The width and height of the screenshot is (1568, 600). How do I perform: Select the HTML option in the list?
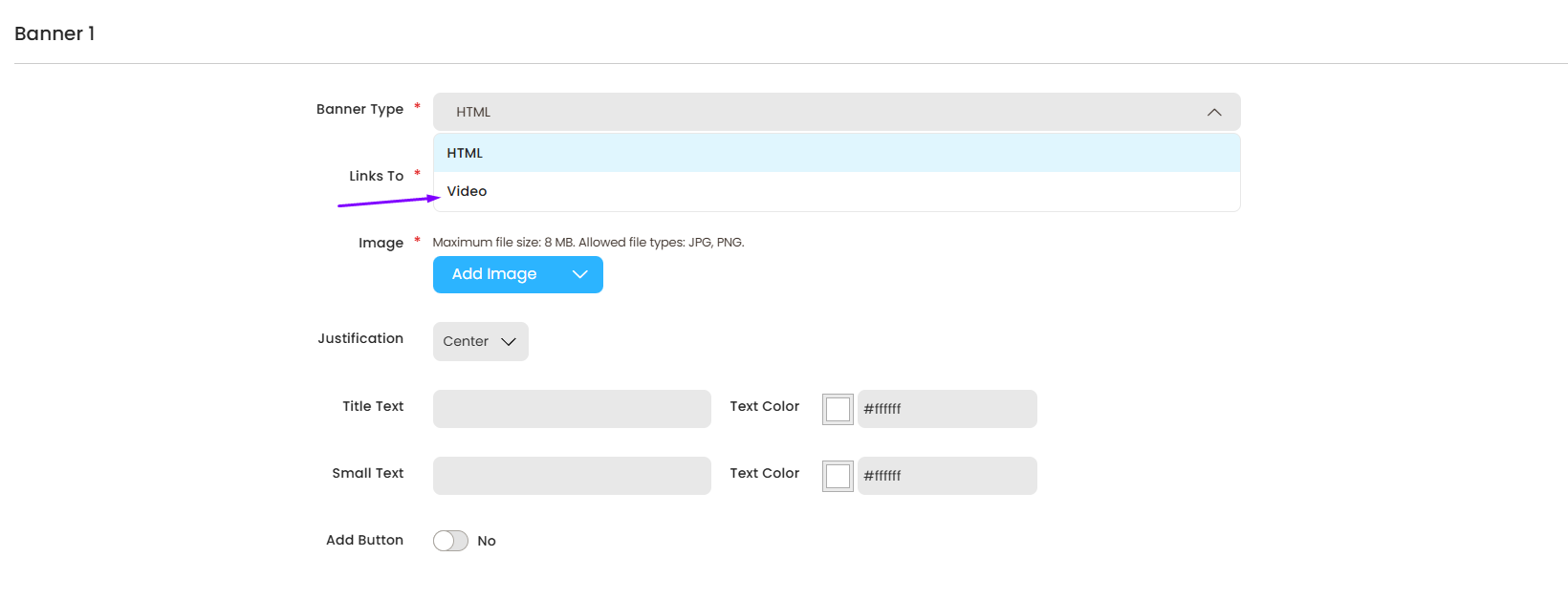[466, 153]
